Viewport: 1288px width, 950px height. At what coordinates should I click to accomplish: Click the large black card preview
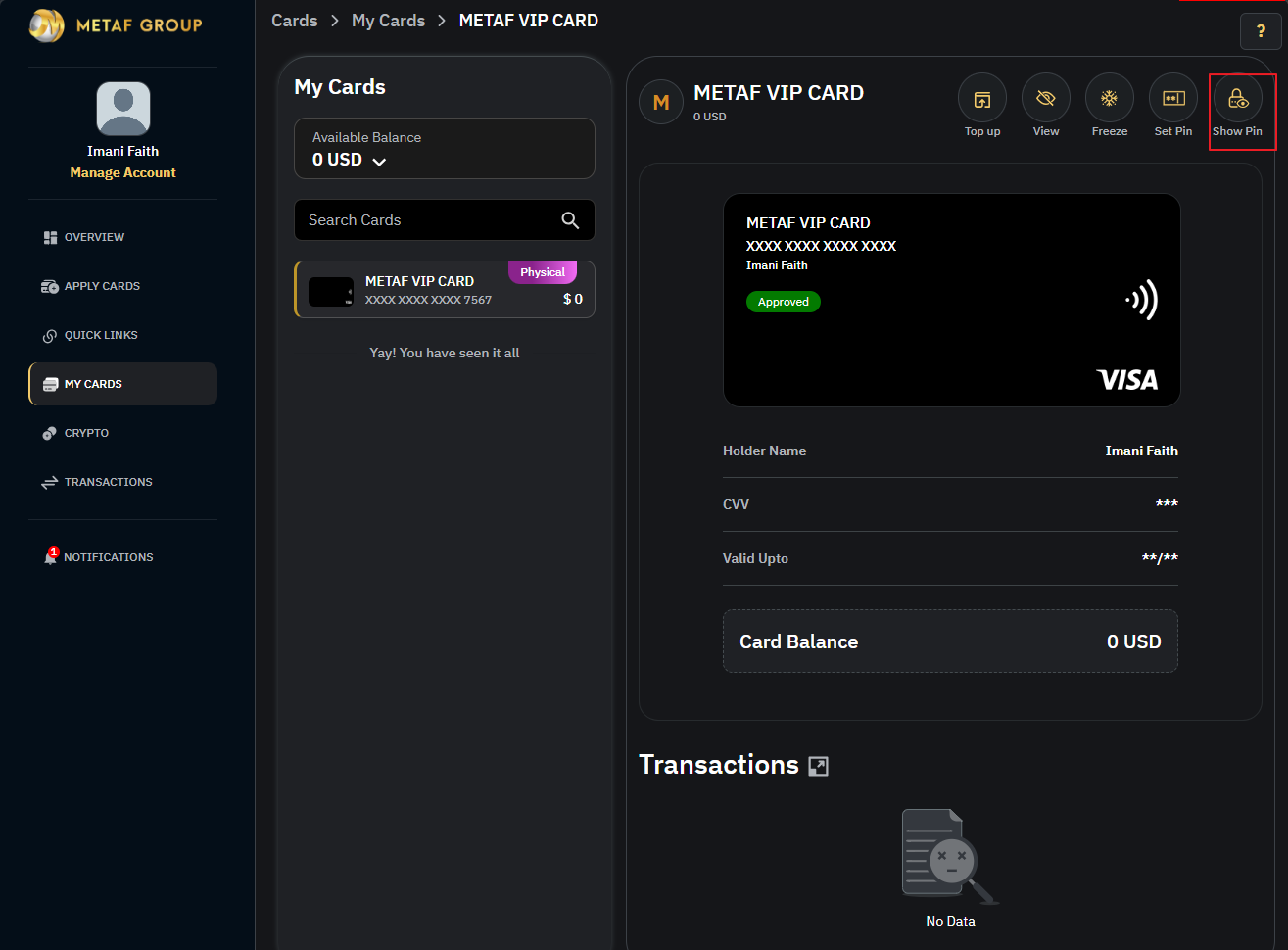point(952,300)
